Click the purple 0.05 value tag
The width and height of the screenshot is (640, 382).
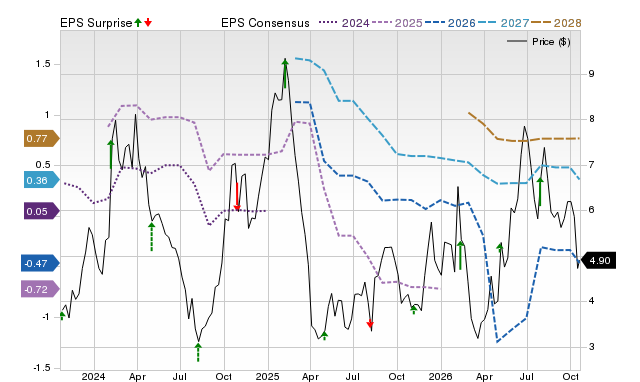coord(42,211)
